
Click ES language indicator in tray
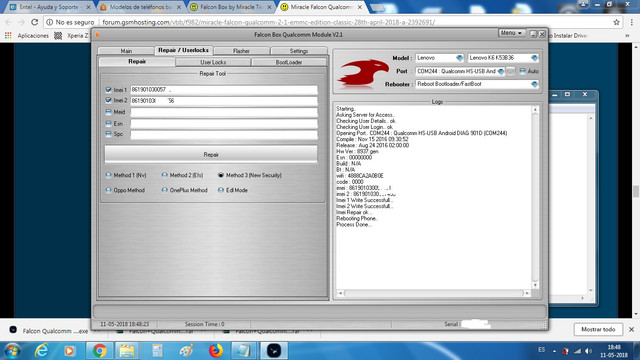541,350
